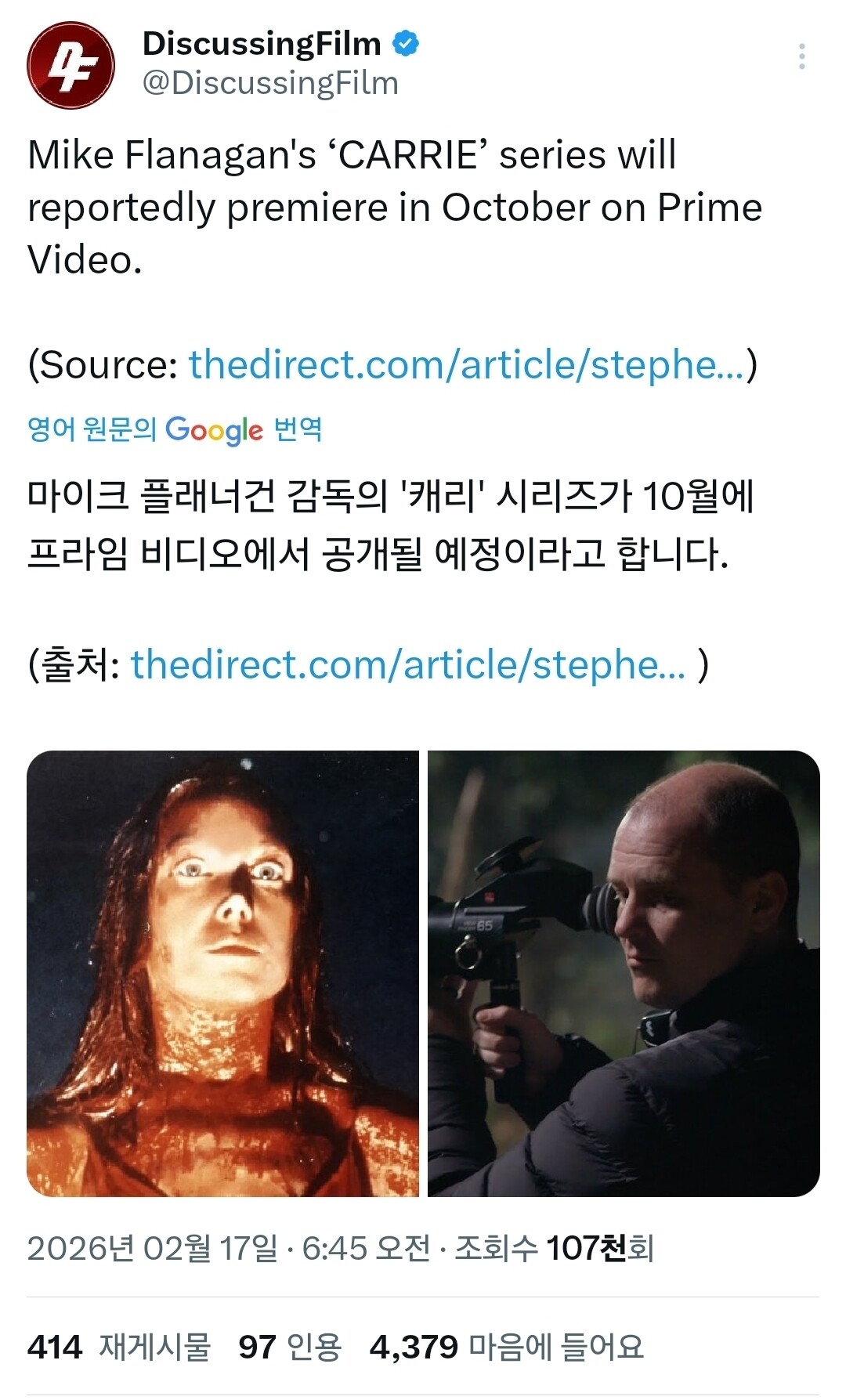The height and width of the screenshot is (1400, 846).
Task: Tap the 2026년 02월 17일 date stamp
Action: coord(152,1248)
